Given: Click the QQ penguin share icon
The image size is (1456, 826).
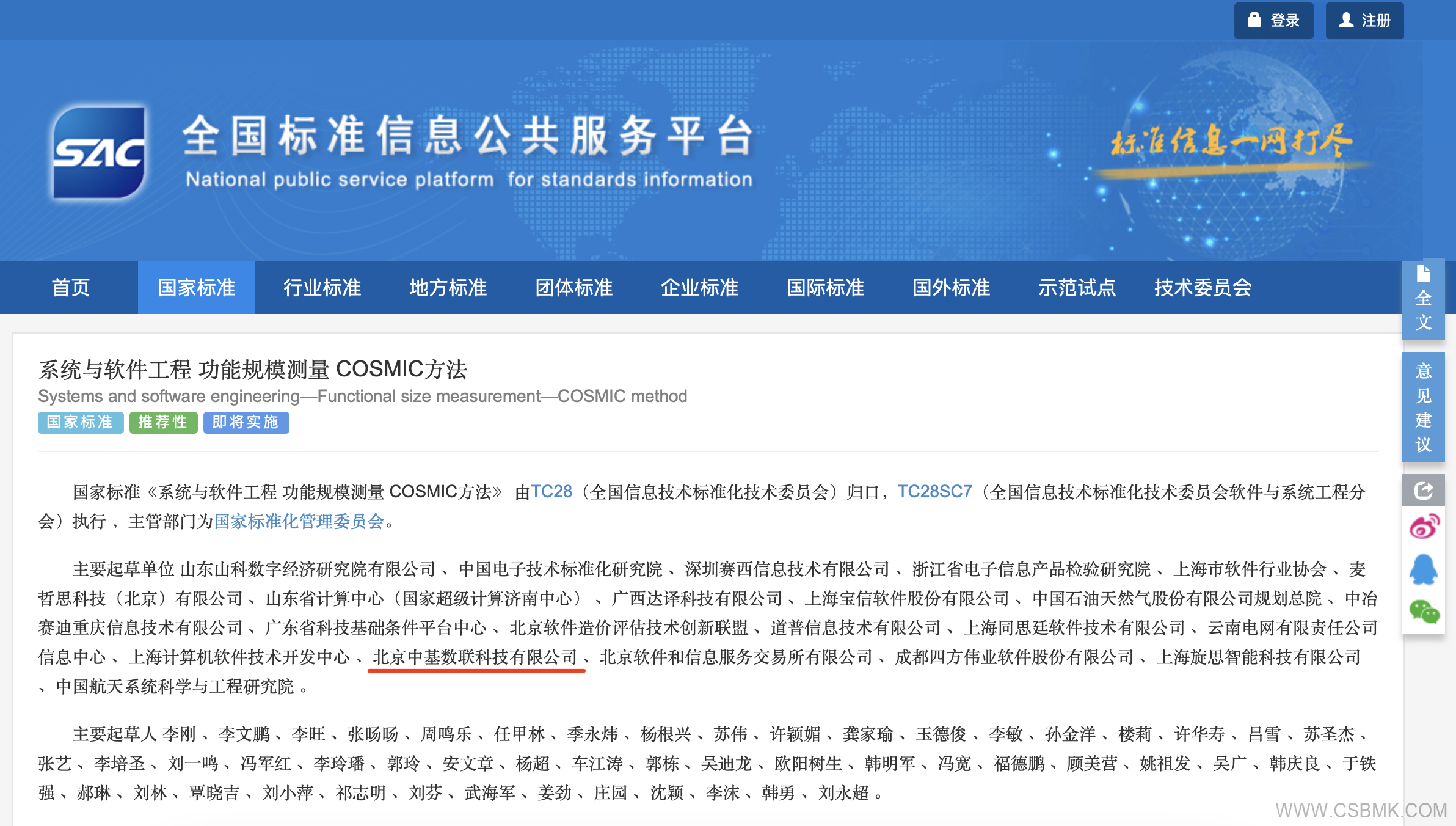Looking at the screenshot, I should 1424,569.
